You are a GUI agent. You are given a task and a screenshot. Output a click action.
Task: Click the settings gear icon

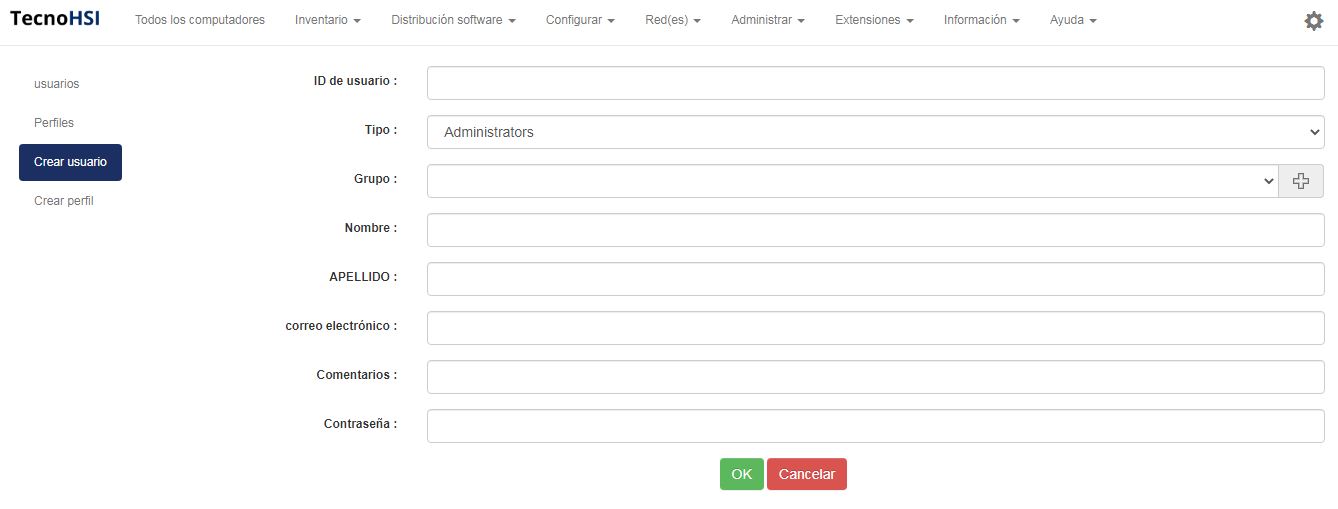click(x=1314, y=21)
